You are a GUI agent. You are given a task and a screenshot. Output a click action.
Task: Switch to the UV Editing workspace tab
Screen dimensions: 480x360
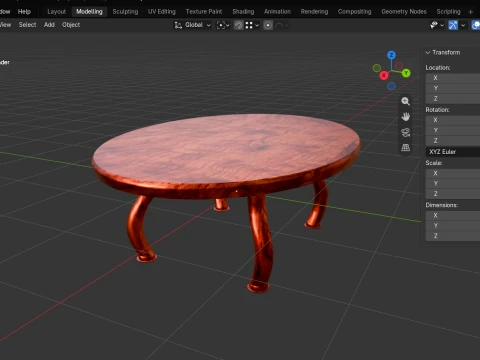[162, 12]
